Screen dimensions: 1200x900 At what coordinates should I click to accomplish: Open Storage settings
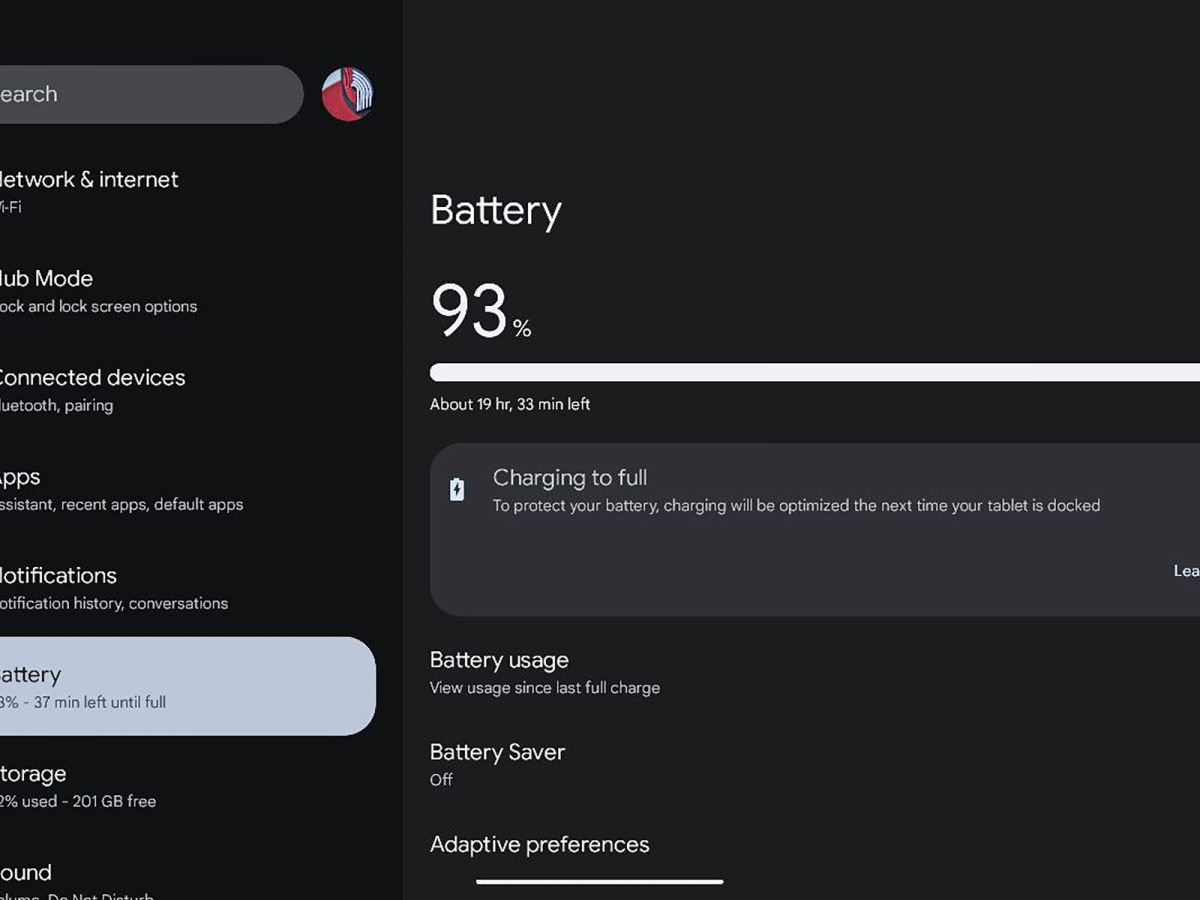60,785
